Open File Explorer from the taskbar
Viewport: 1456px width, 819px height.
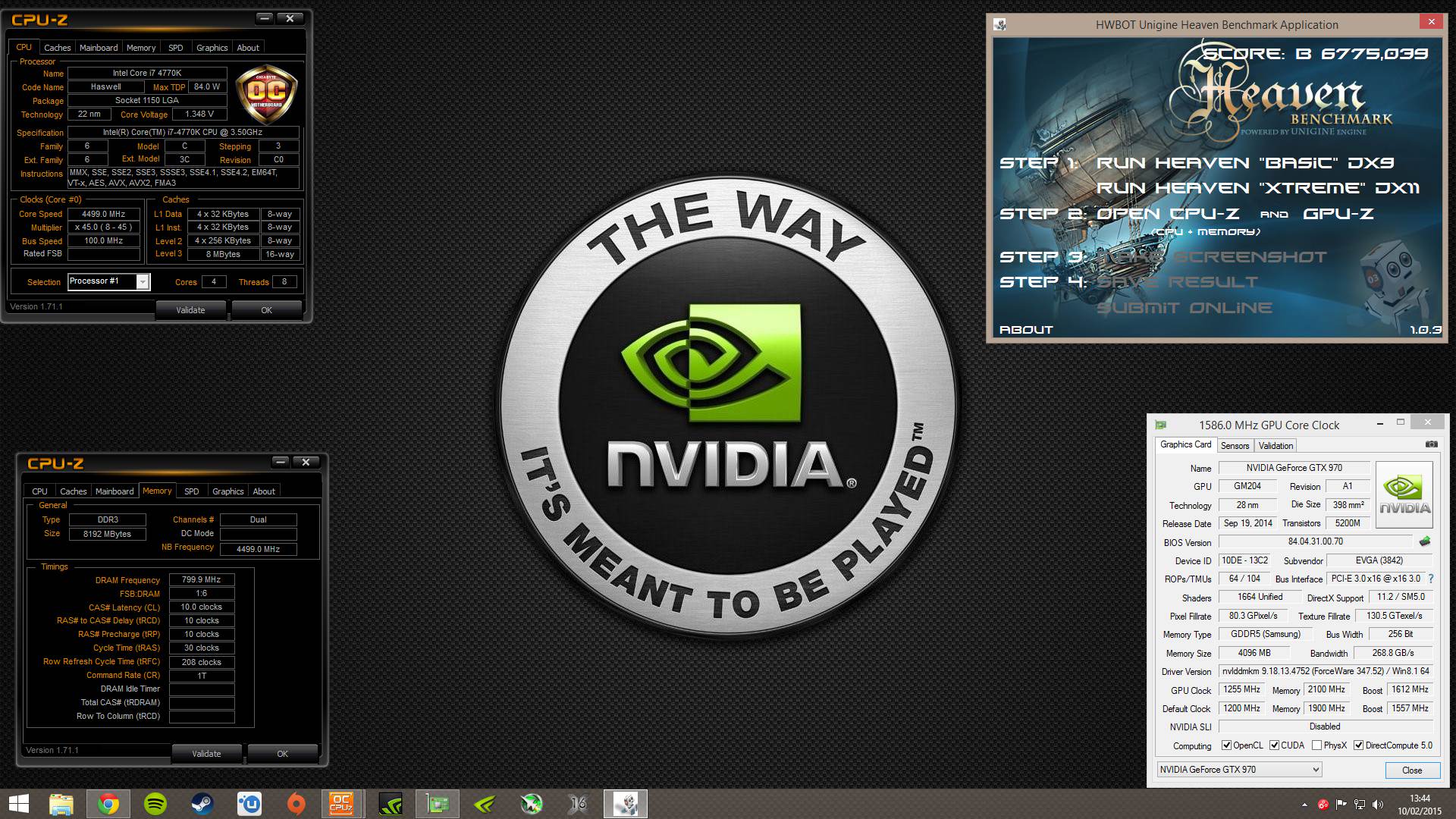pos(61,804)
